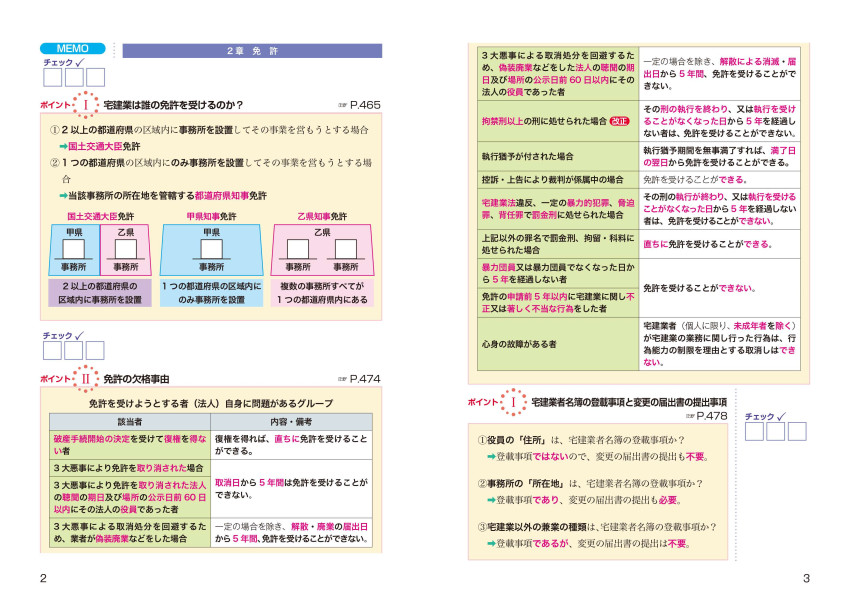
Task: Click the ポイント I badge beside 宅建業は誰の免許を受けるのか
Action: point(86,104)
